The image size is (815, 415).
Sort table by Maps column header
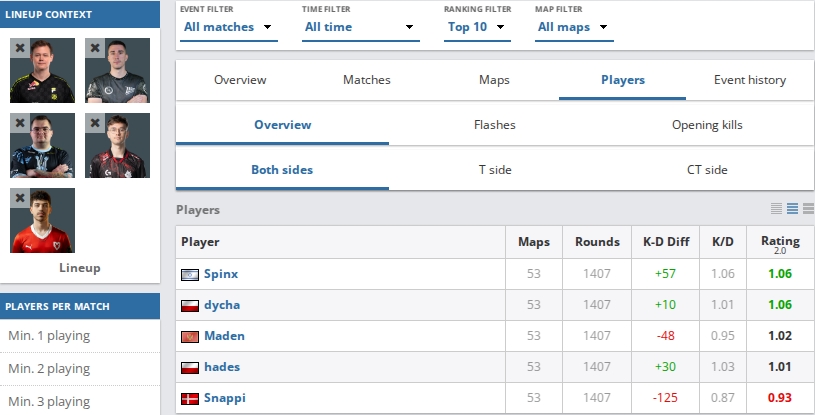(534, 242)
